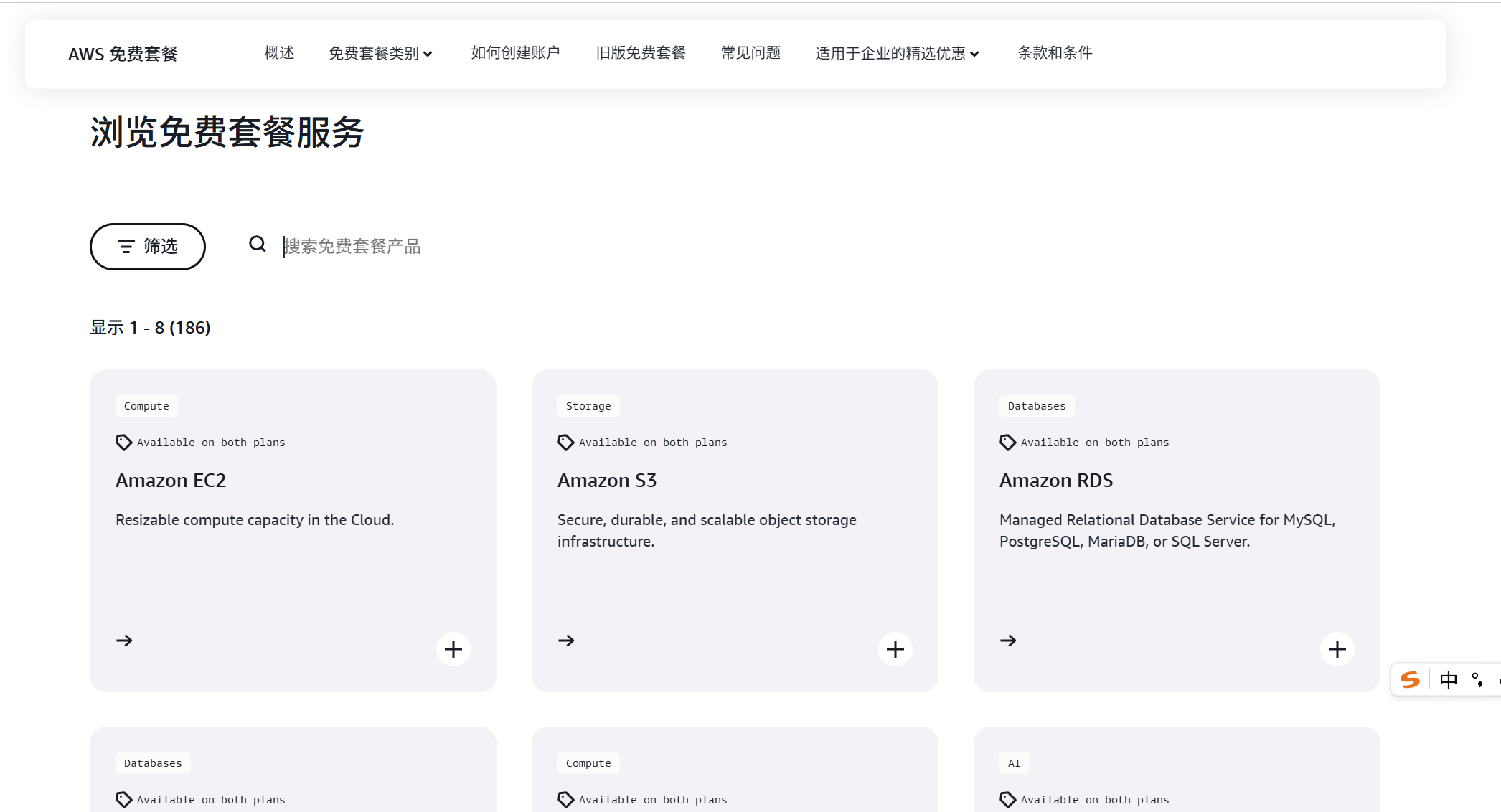
Task: Click the Compute tag on bottom-middle card
Action: (x=588, y=763)
